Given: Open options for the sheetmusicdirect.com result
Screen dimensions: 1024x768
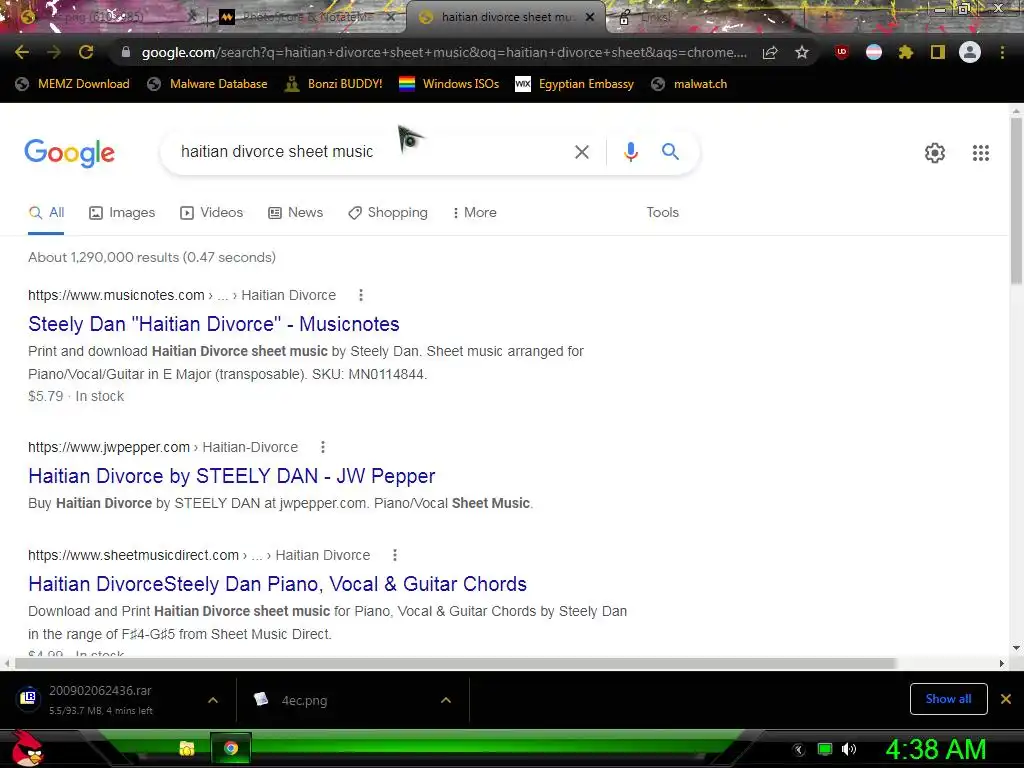Looking at the screenshot, I should pyautogui.click(x=394, y=555).
